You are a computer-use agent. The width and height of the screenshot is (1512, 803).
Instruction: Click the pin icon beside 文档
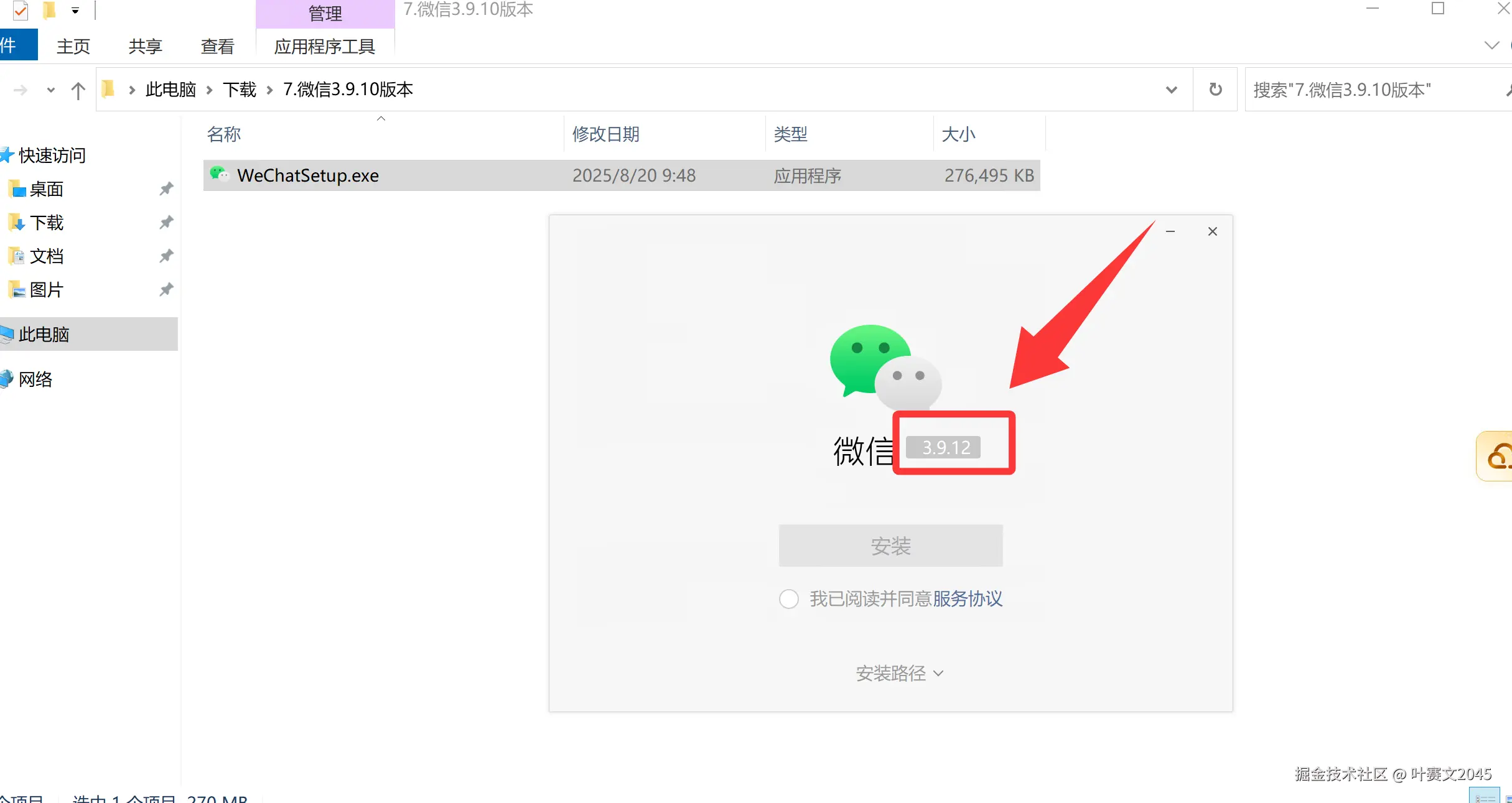(x=166, y=256)
